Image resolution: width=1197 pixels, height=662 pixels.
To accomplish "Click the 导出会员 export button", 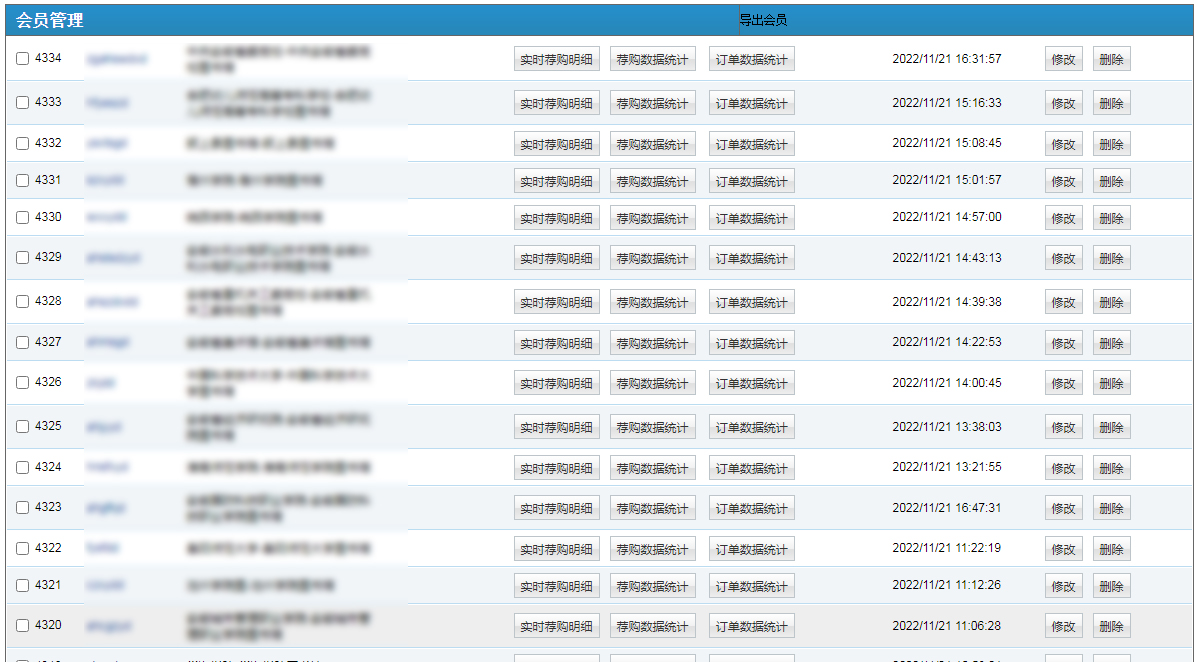I will pyautogui.click(x=763, y=20).
